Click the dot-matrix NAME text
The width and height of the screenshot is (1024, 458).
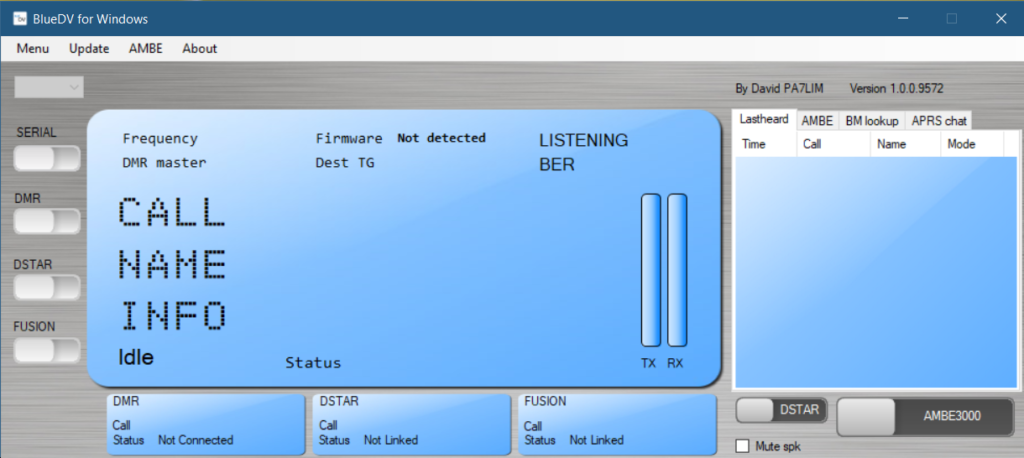pos(172,264)
